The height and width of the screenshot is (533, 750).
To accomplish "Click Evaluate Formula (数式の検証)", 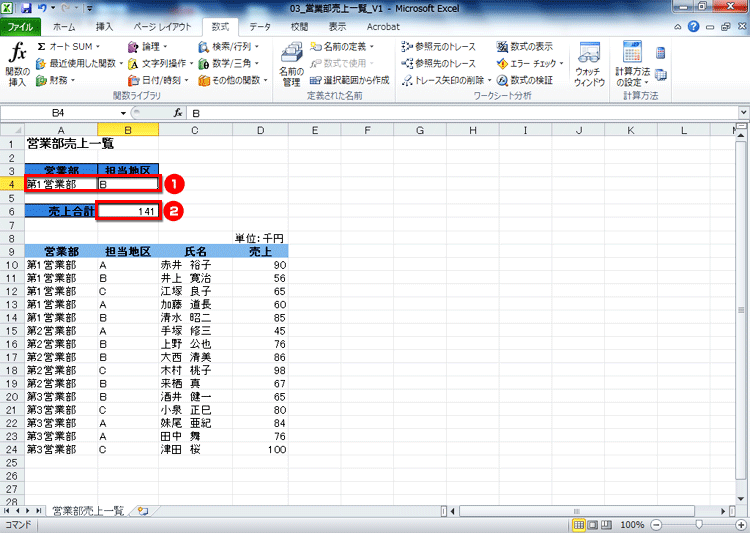I will [x=525, y=80].
